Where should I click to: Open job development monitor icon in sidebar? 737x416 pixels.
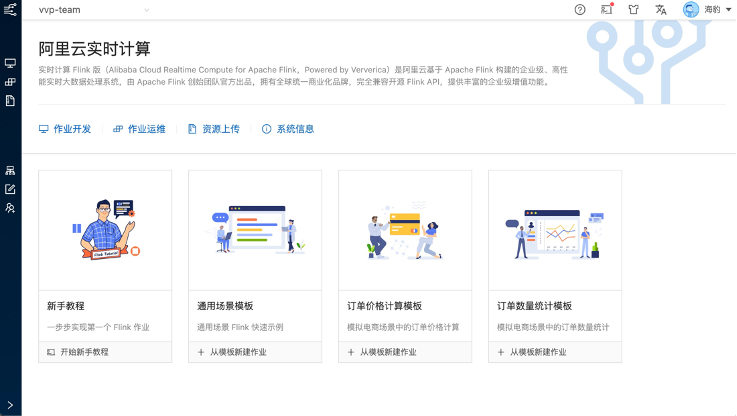(10, 63)
